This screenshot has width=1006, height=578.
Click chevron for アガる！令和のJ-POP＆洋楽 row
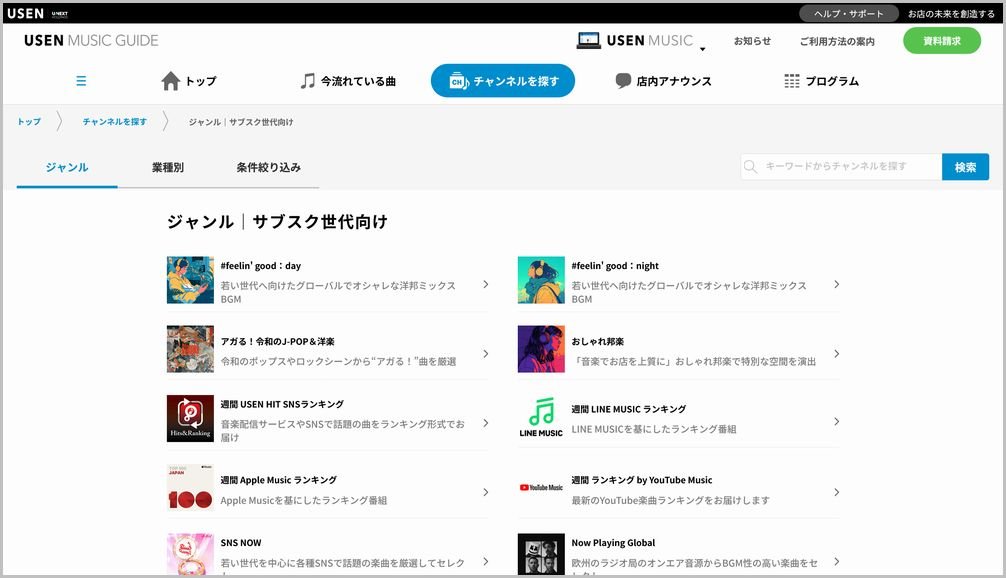[486, 353]
